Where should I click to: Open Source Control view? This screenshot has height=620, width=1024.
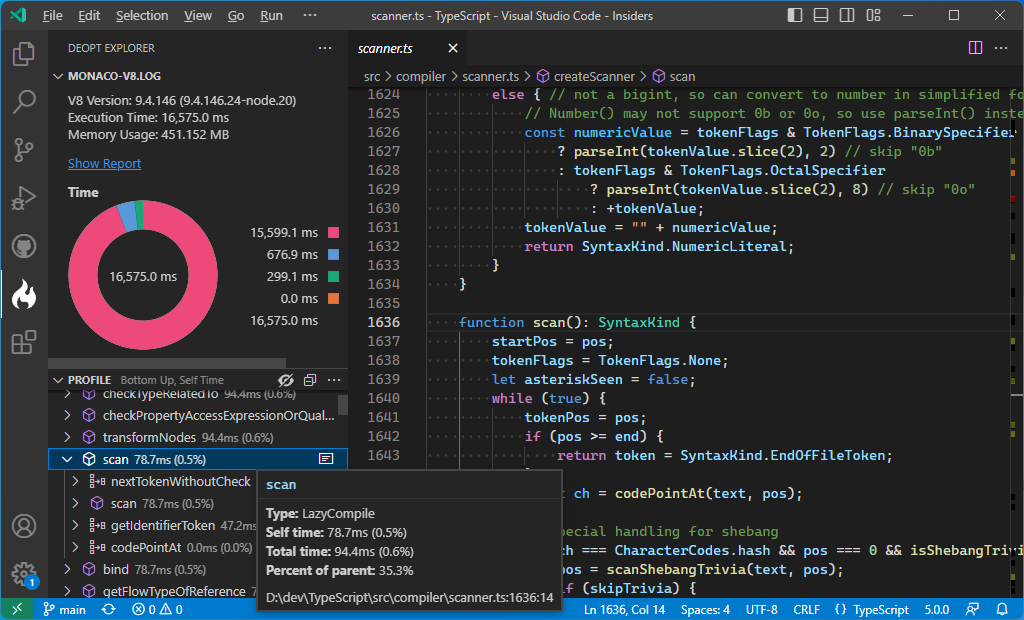click(x=24, y=150)
